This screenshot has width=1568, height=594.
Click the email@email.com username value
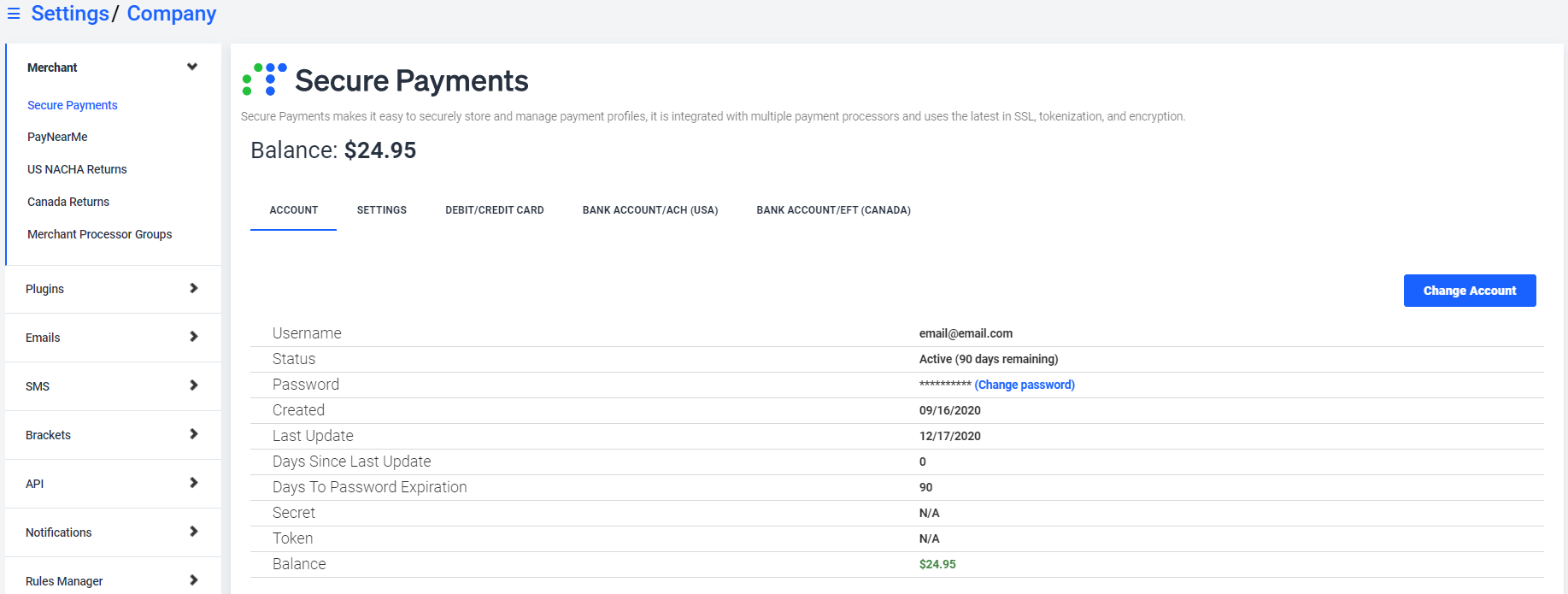[x=966, y=333]
